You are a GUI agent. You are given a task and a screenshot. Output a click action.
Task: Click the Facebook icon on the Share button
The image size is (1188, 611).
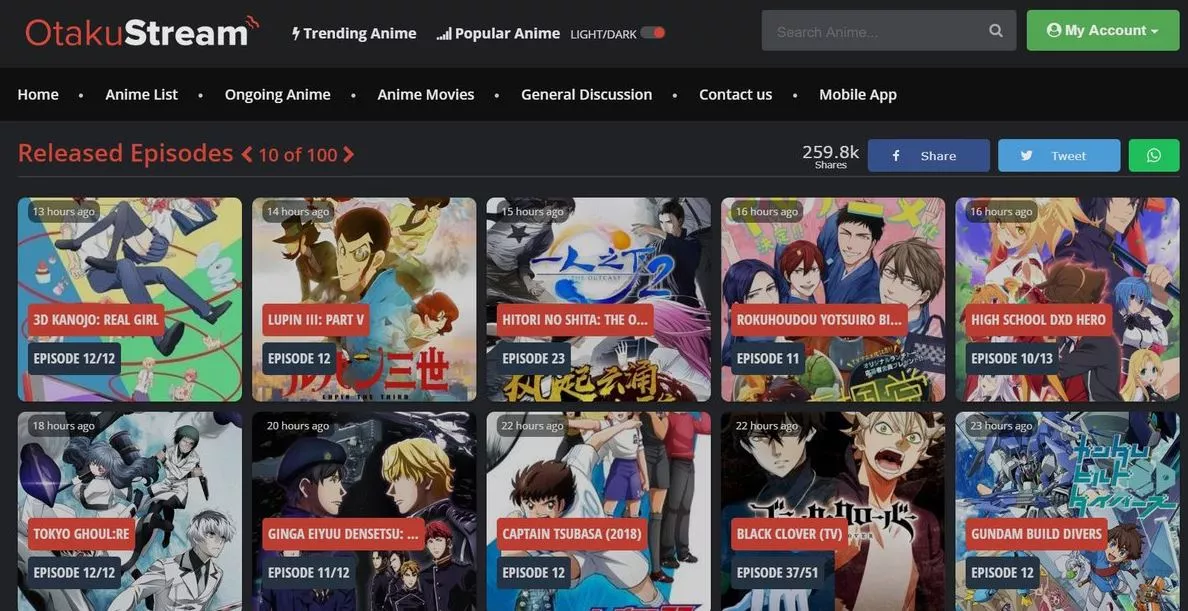point(895,155)
